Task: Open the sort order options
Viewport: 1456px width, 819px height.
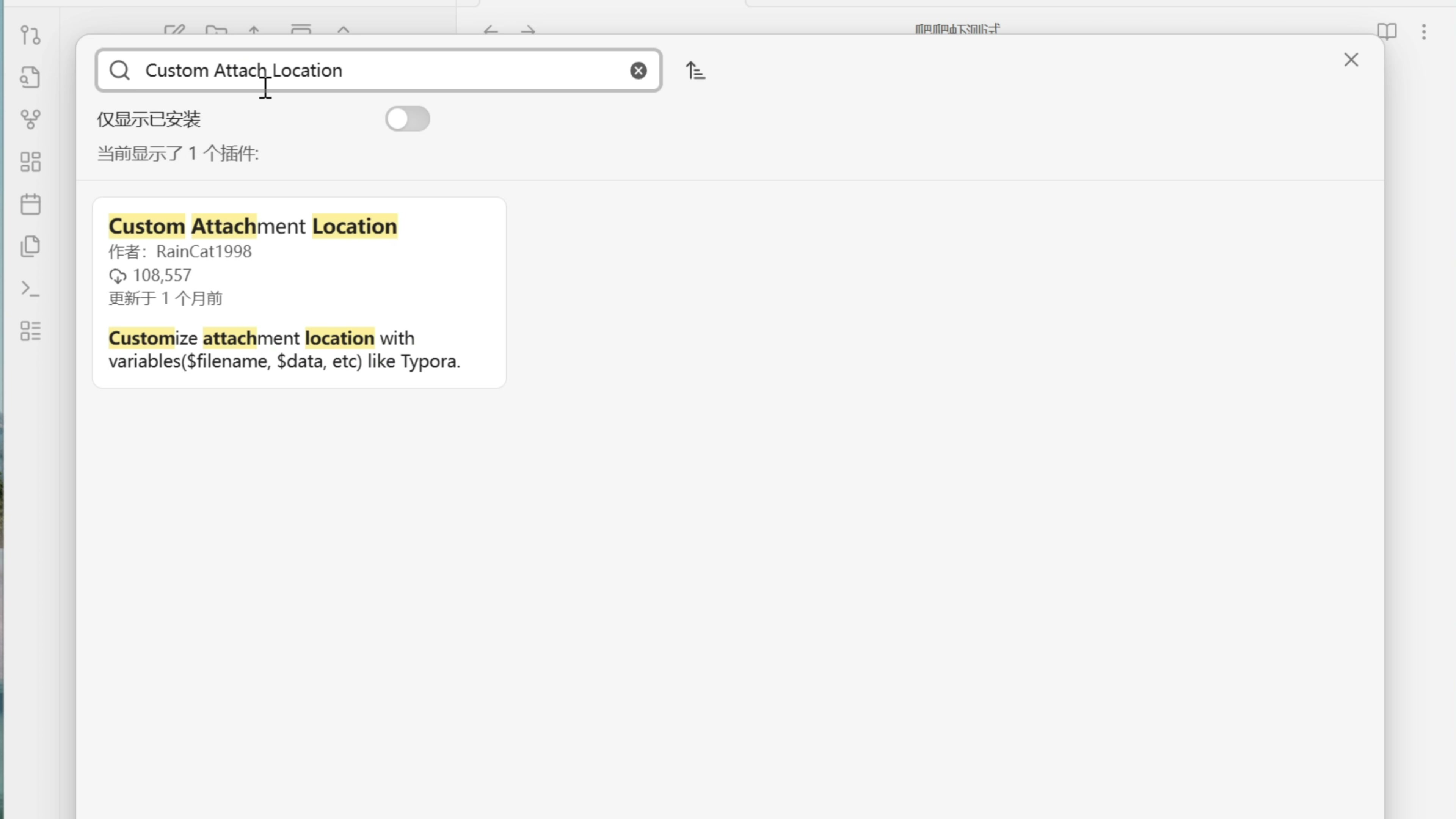Action: pos(695,71)
